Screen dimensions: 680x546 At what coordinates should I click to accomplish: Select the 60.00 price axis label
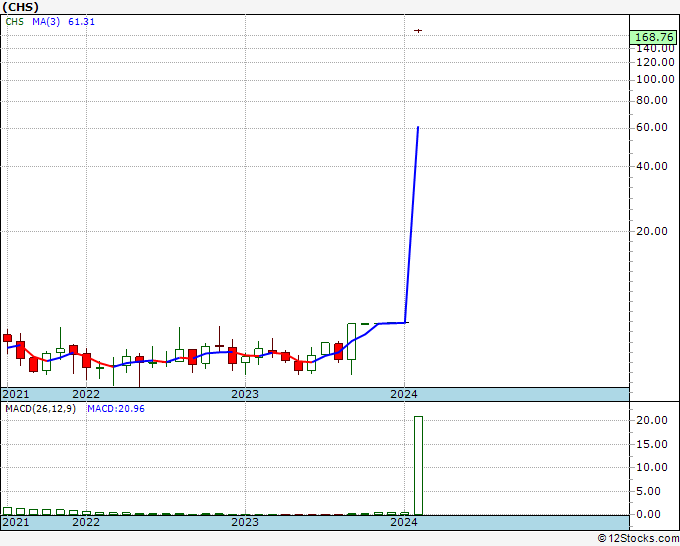tap(652, 128)
